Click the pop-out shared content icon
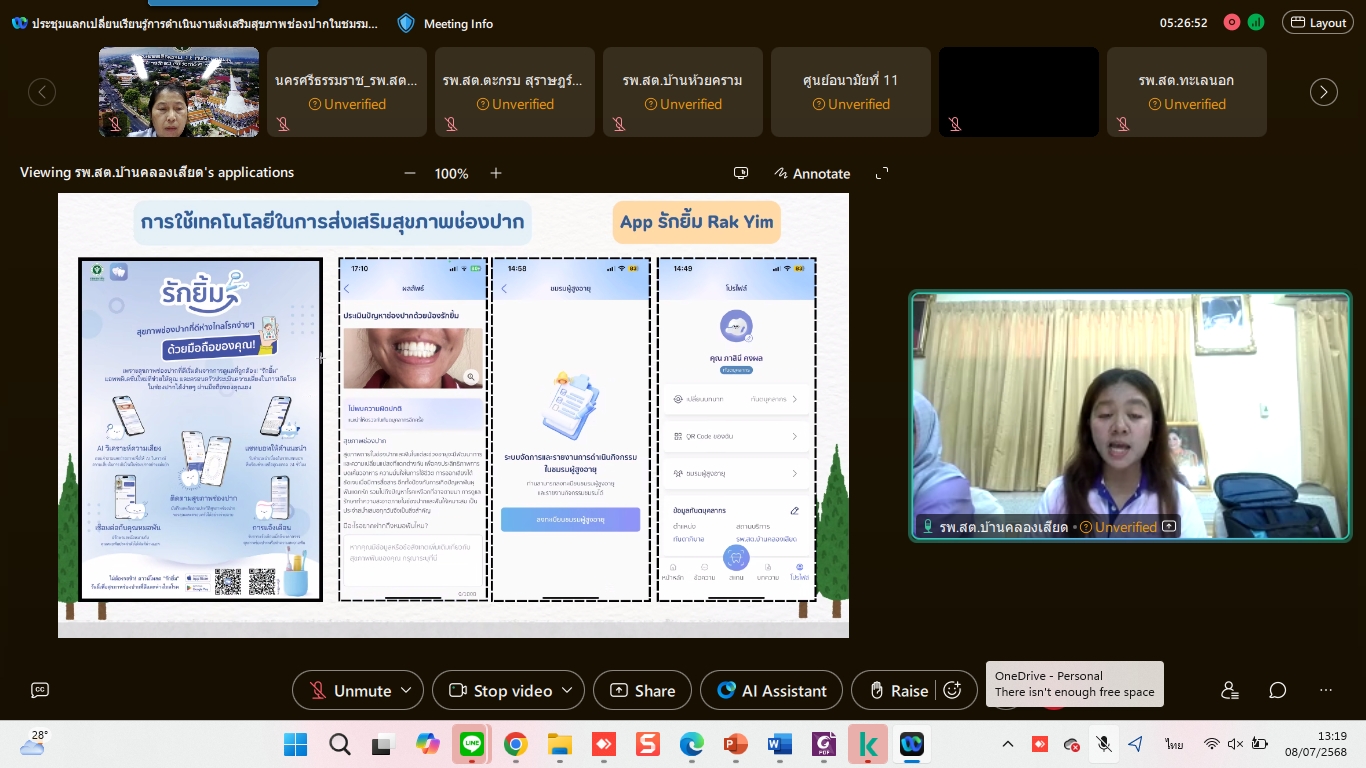The width and height of the screenshot is (1366, 768). coord(741,173)
